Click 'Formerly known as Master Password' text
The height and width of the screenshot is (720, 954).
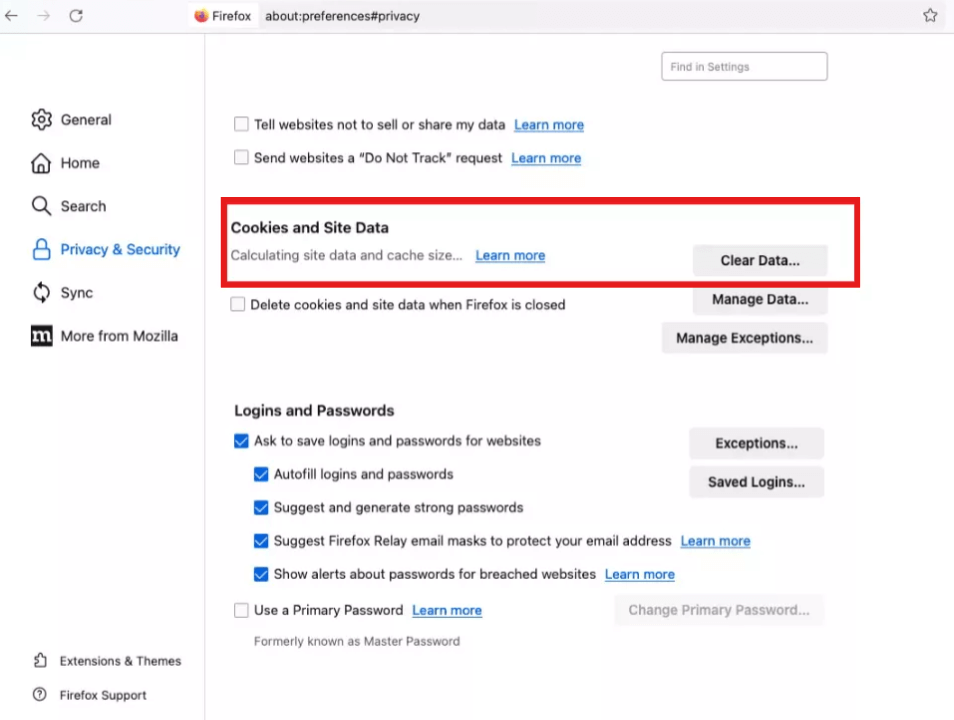pos(357,641)
